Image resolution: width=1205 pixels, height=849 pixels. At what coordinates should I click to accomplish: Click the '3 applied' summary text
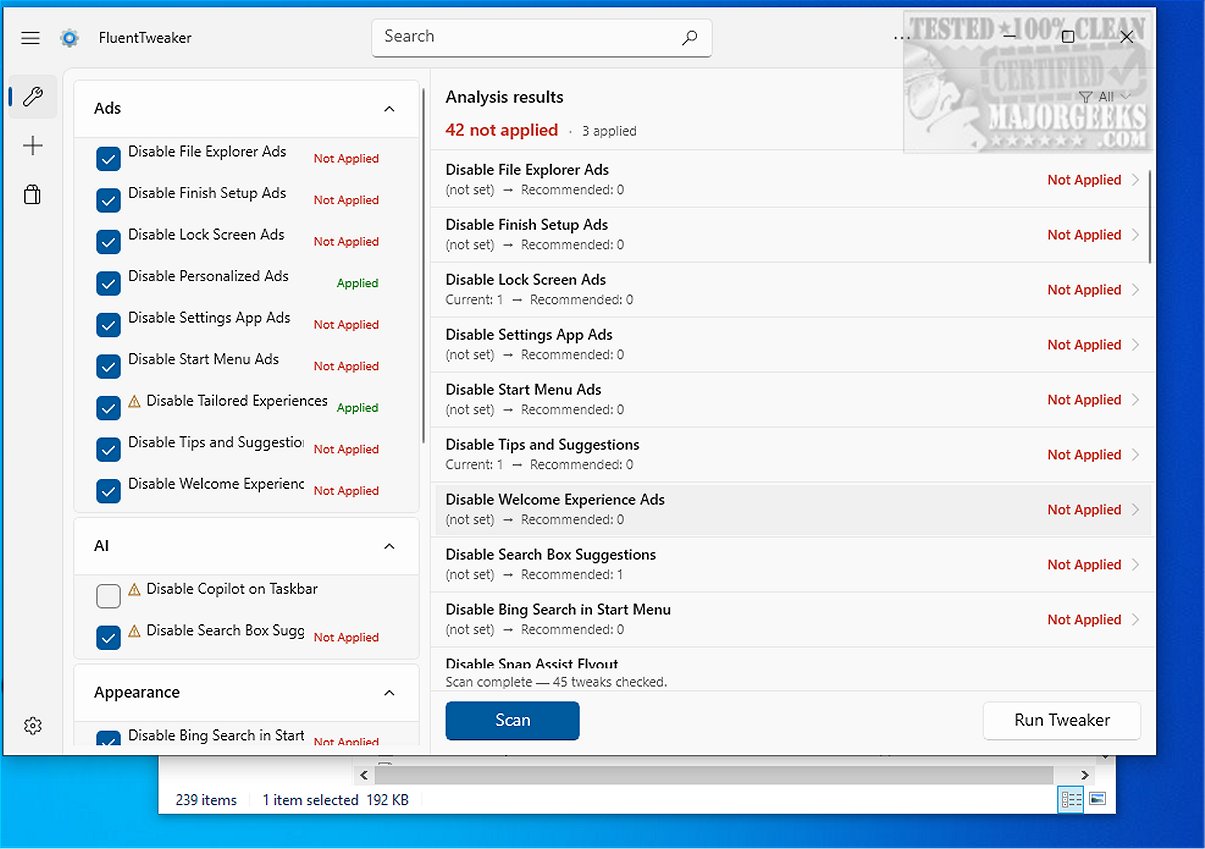click(609, 131)
